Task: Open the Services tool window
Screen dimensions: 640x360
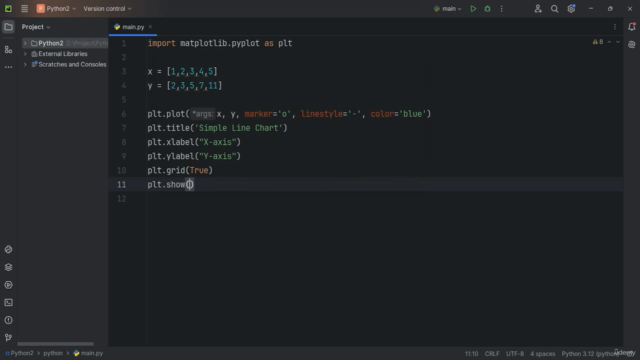Action: 8,285
